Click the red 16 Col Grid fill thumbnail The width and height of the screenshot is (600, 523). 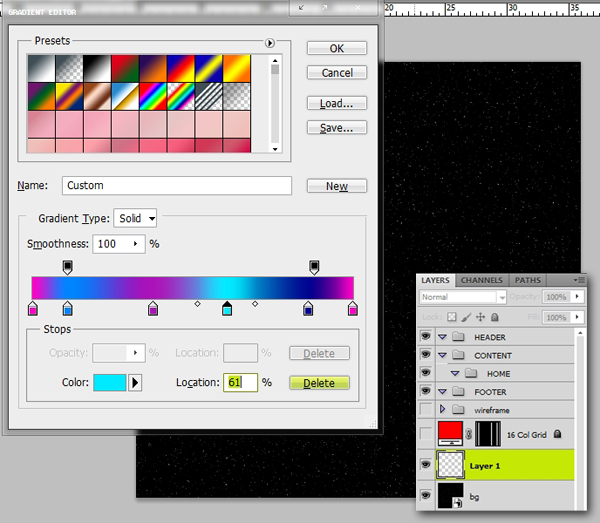[x=450, y=433]
